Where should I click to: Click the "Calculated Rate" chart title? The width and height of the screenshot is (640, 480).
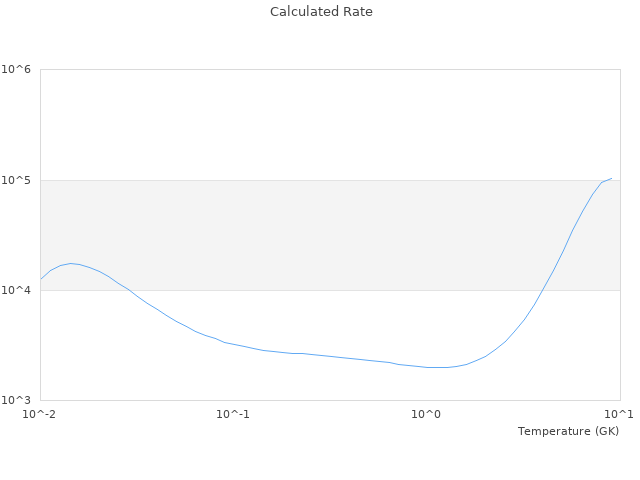point(320,12)
